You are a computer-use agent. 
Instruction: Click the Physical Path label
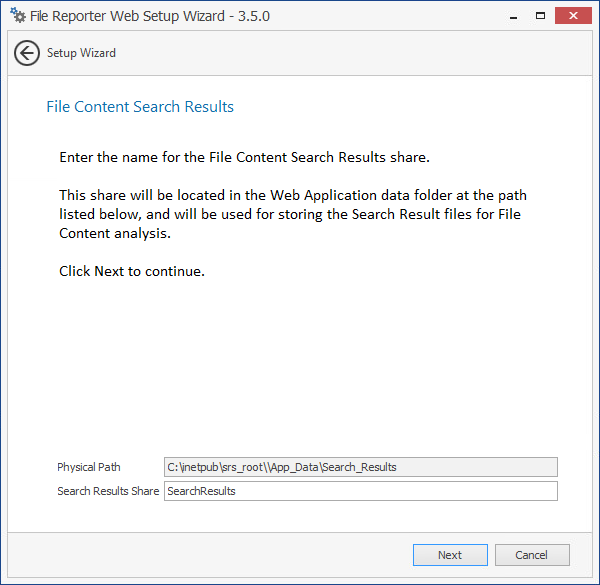click(89, 467)
